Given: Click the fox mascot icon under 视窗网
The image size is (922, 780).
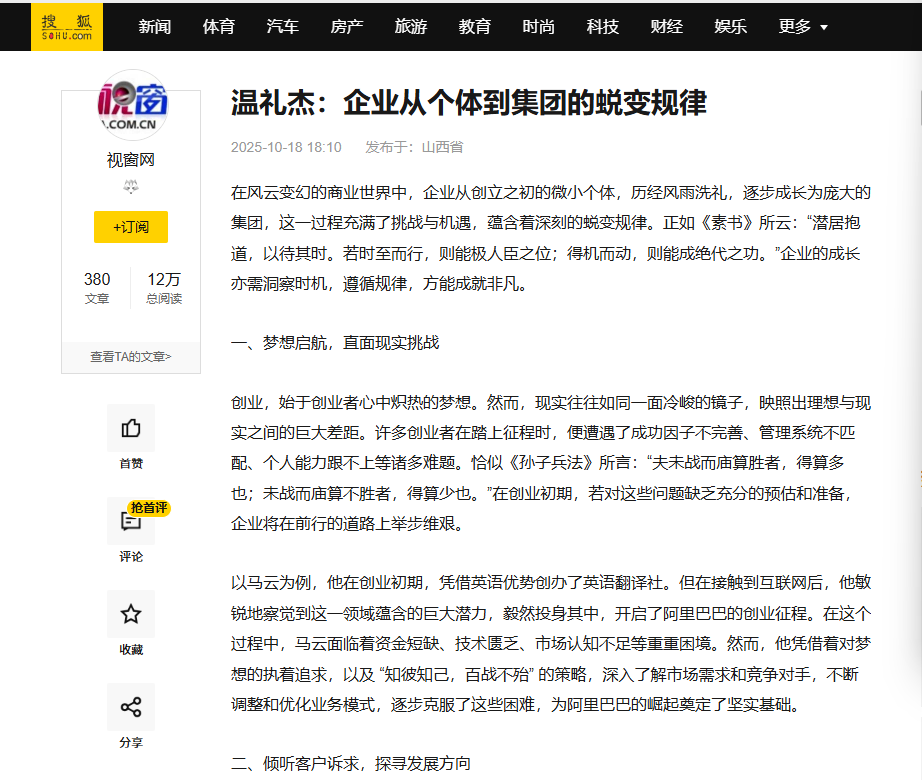Looking at the screenshot, I should point(131,187).
